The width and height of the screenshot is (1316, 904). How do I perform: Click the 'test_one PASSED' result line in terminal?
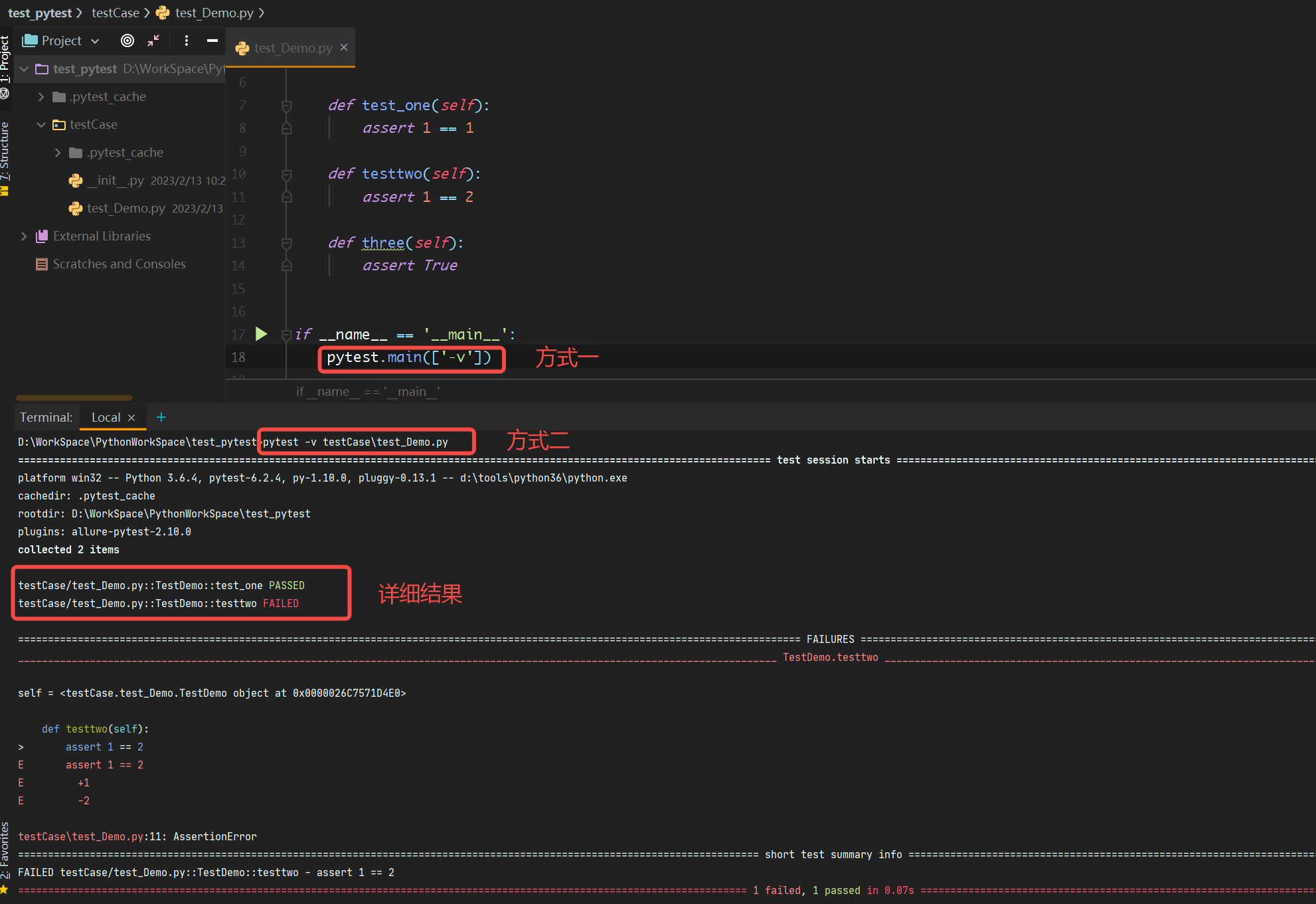[161, 585]
